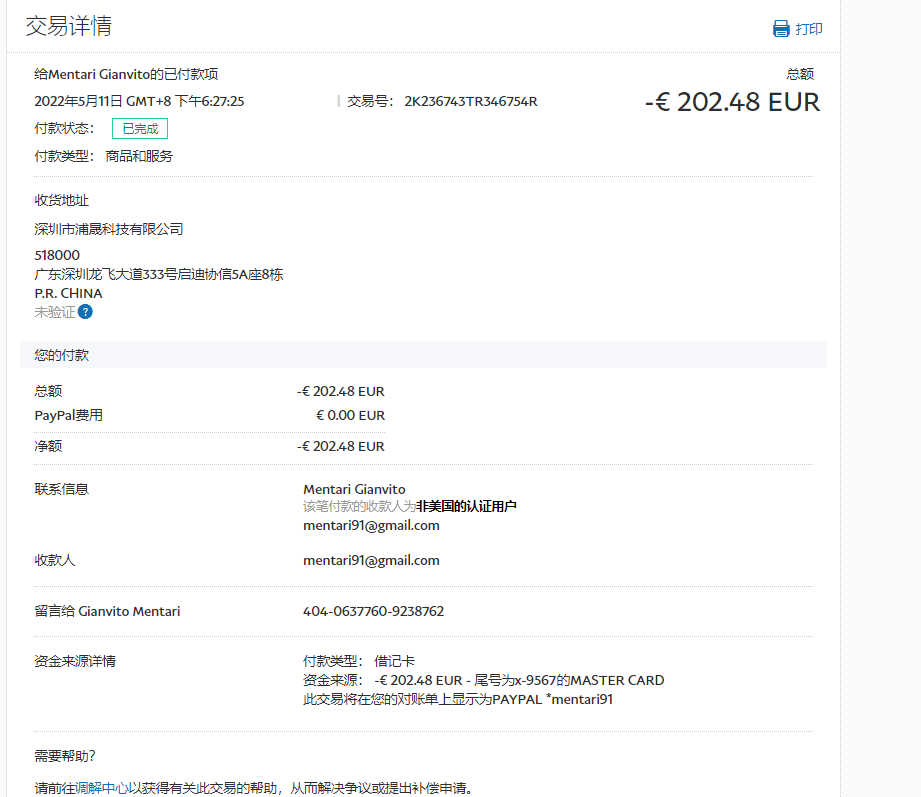921x797 pixels.
Task: Click the company name 深圳市浦晟科技有限公司
Action: click(109, 229)
